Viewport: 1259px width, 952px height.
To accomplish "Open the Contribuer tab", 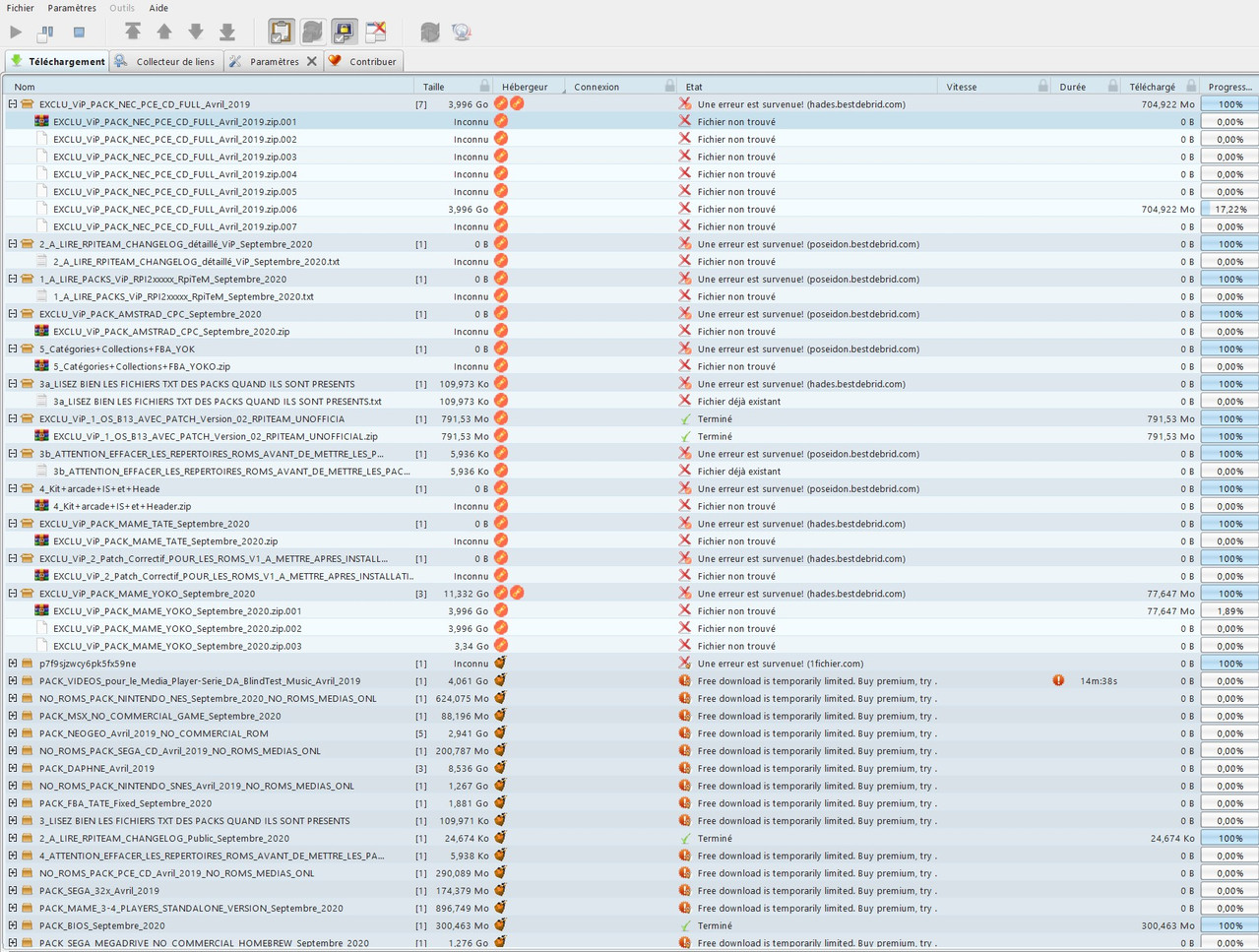I will [363, 61].
